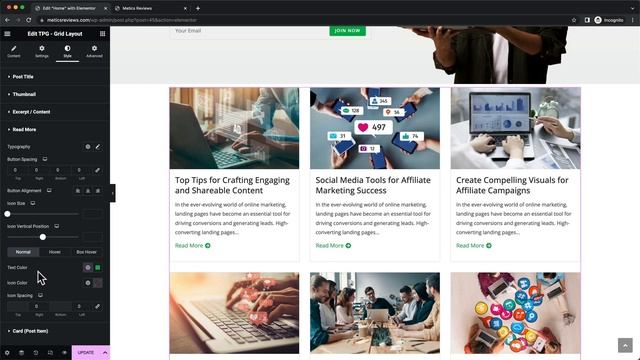Open the Advanced tab
Screen dimensions: 640x360
click(x=94, y=51)
